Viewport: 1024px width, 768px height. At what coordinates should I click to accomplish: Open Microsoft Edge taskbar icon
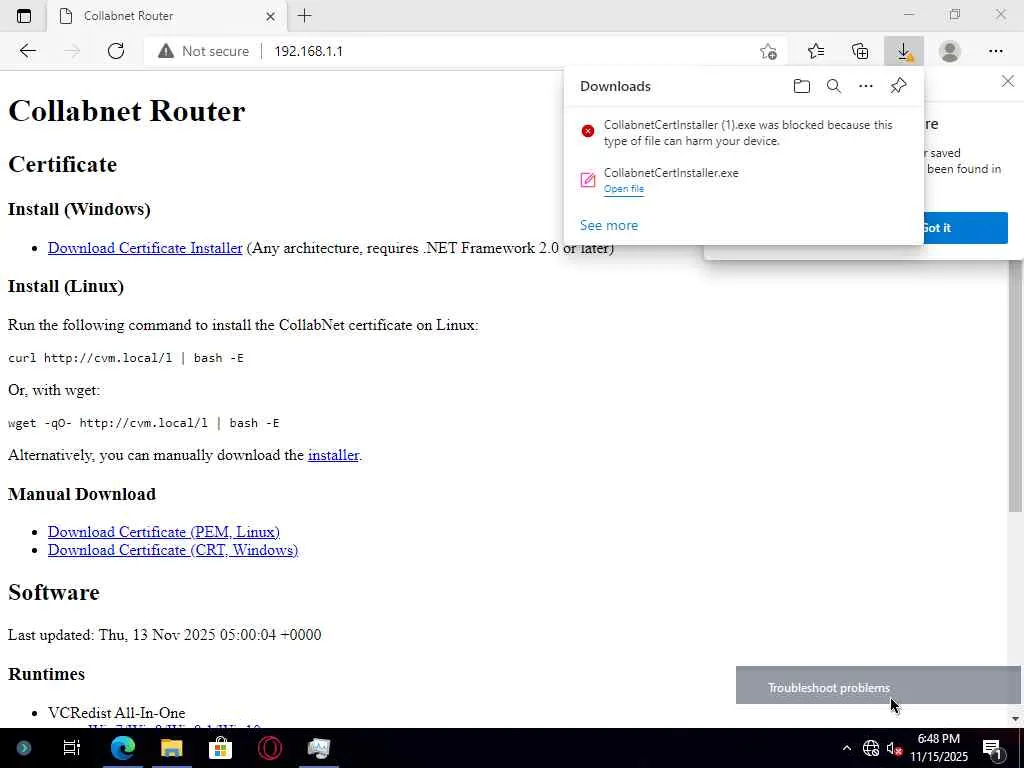[122, 748]
